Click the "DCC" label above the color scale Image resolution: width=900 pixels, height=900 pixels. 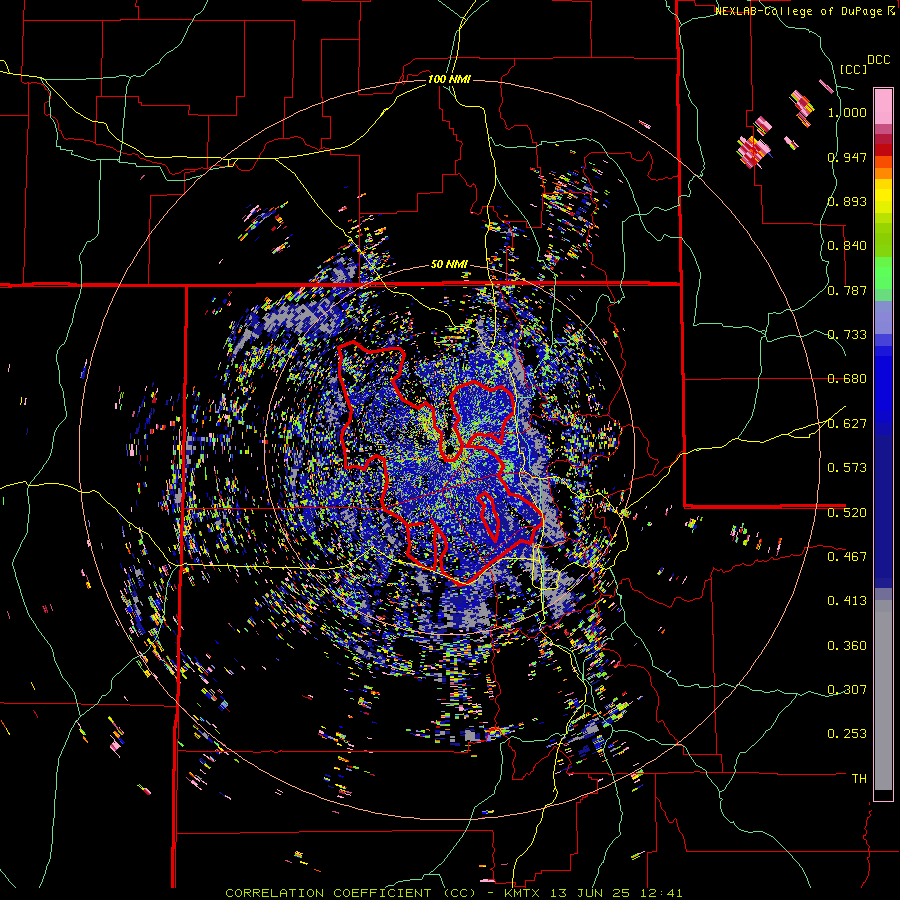coord(878,60)
